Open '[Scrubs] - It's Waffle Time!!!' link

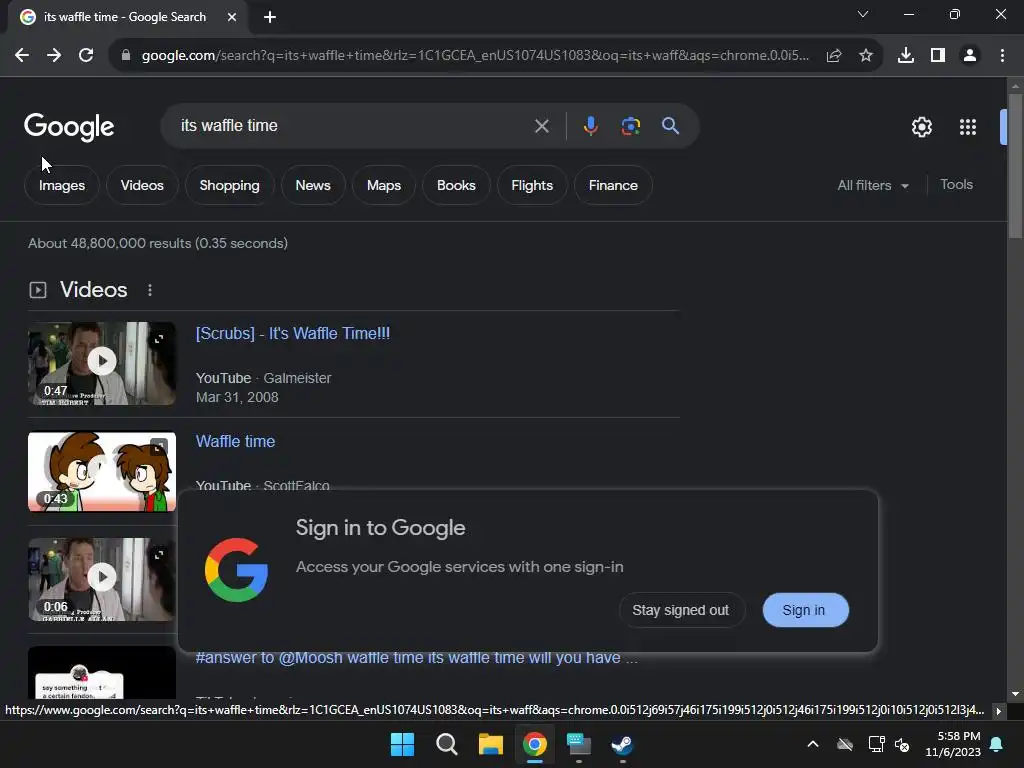(x=293, y=334)
